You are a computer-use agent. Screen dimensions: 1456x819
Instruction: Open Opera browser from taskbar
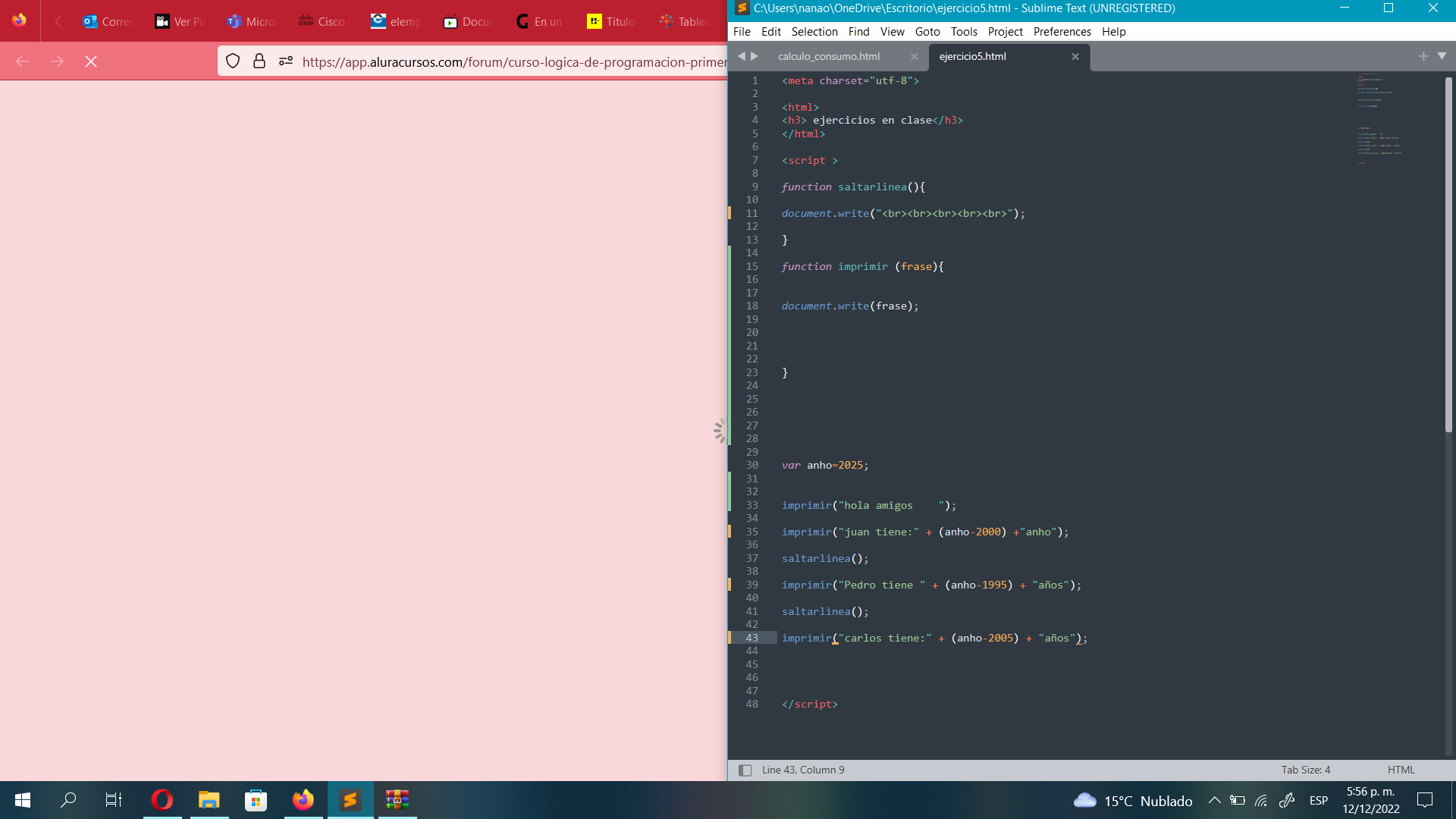tap(162, 800)
